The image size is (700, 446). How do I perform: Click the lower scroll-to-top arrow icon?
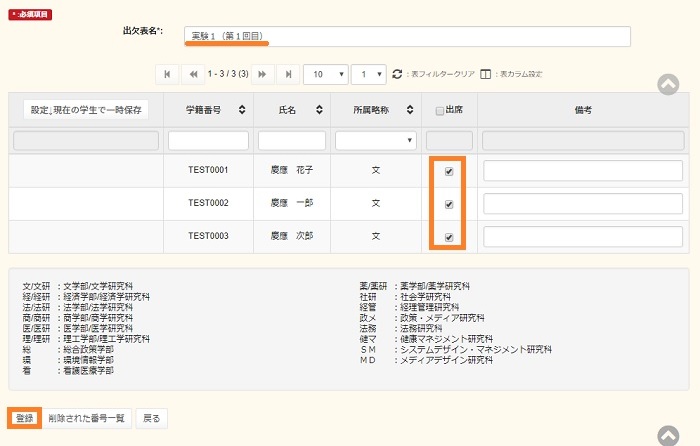click(x=669, y=435)
